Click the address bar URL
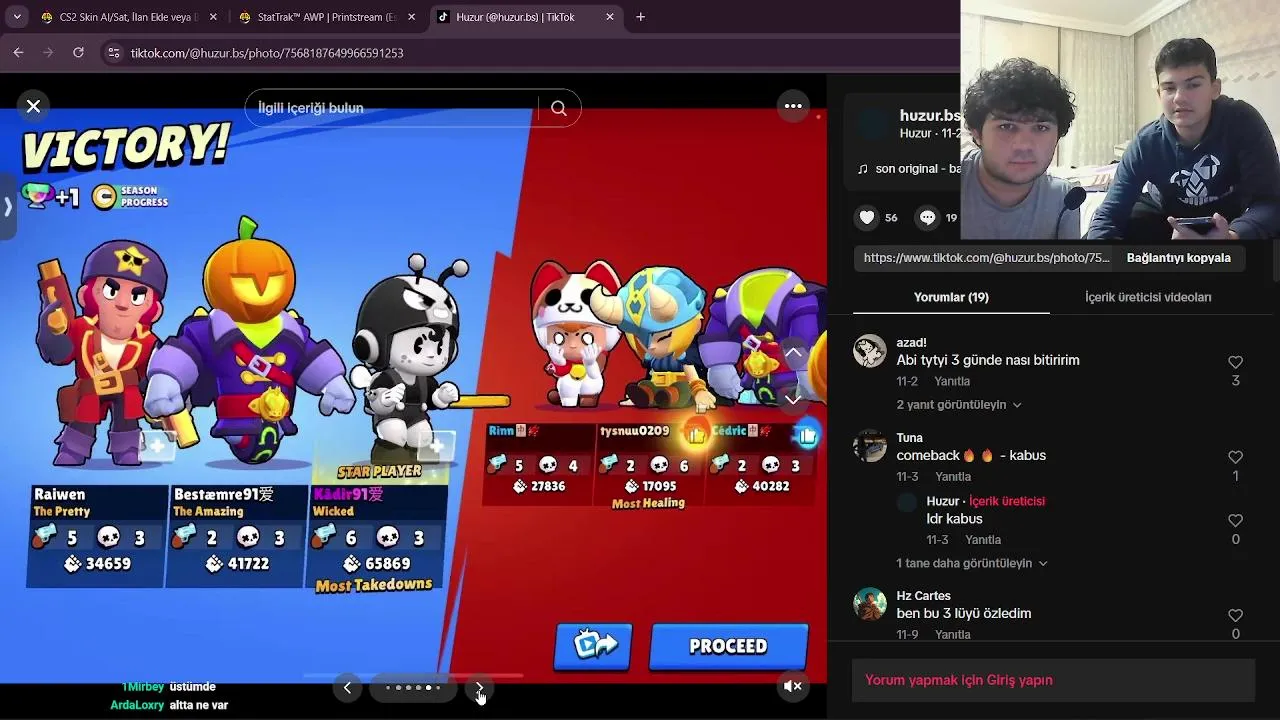The image size is (1280, 720). (x=267, y=53)
